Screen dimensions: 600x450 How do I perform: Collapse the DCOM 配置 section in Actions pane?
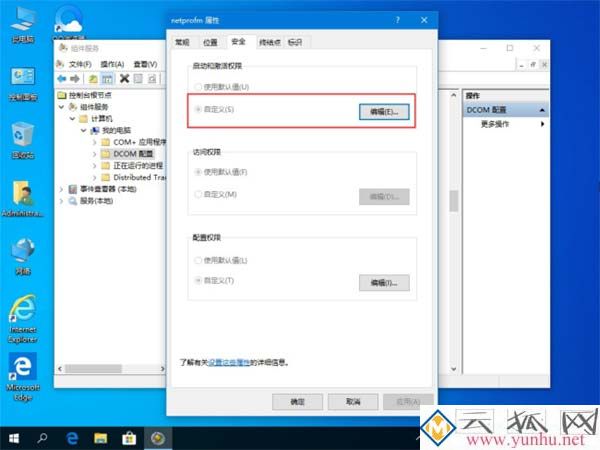point(542,110)
